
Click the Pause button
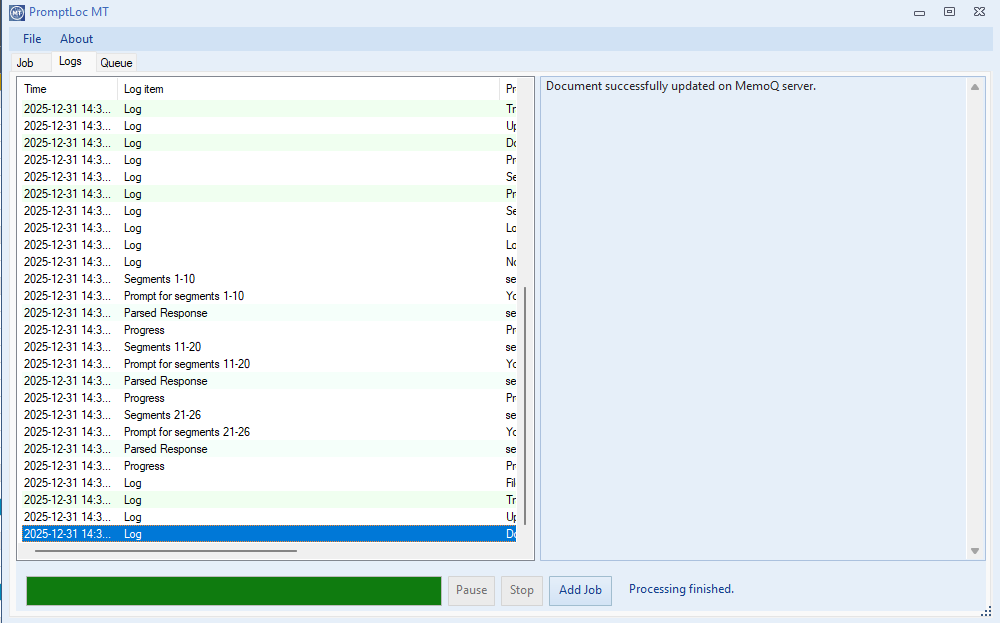click(471, 590)
